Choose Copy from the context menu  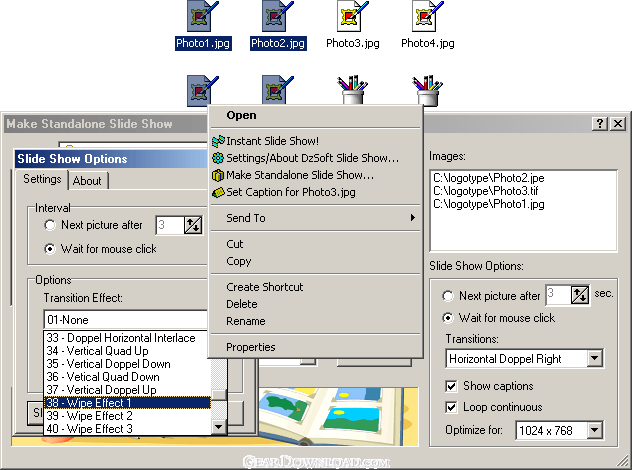316,261
